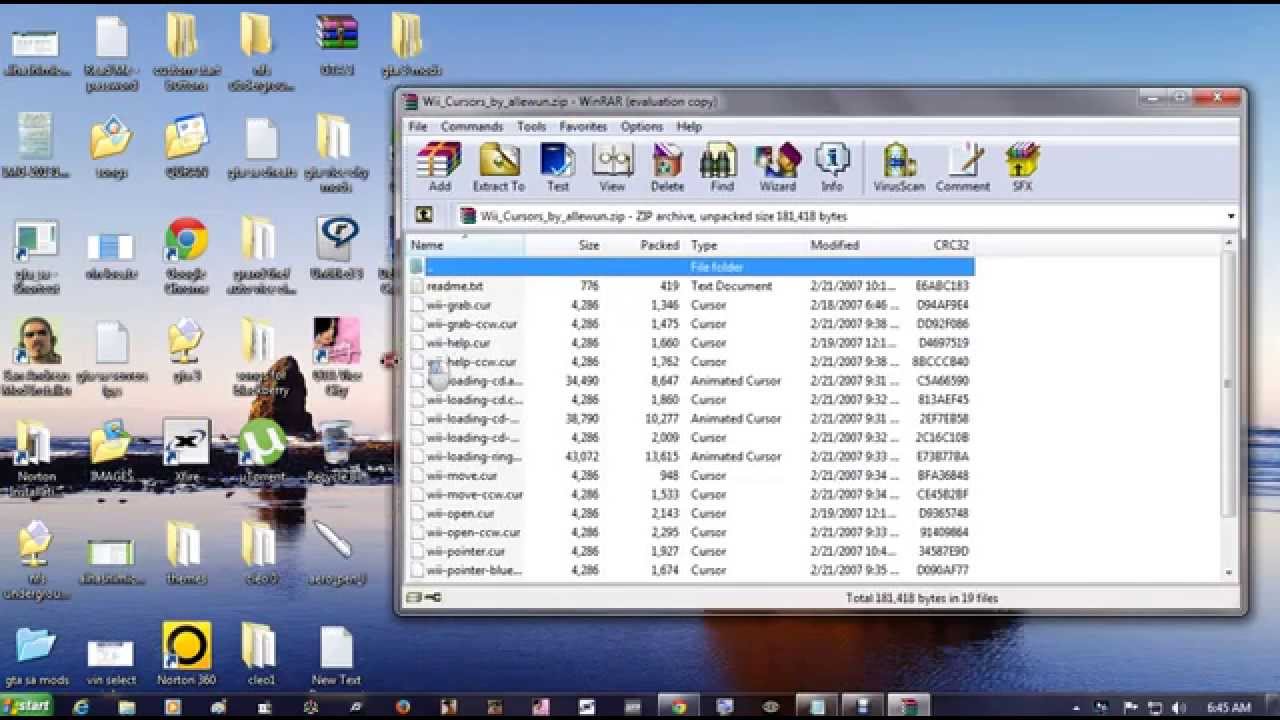The width and height of the screenshot is (1280, 720).
Task: Open the New Text document on the desktop
Action: tap(336, 655)
